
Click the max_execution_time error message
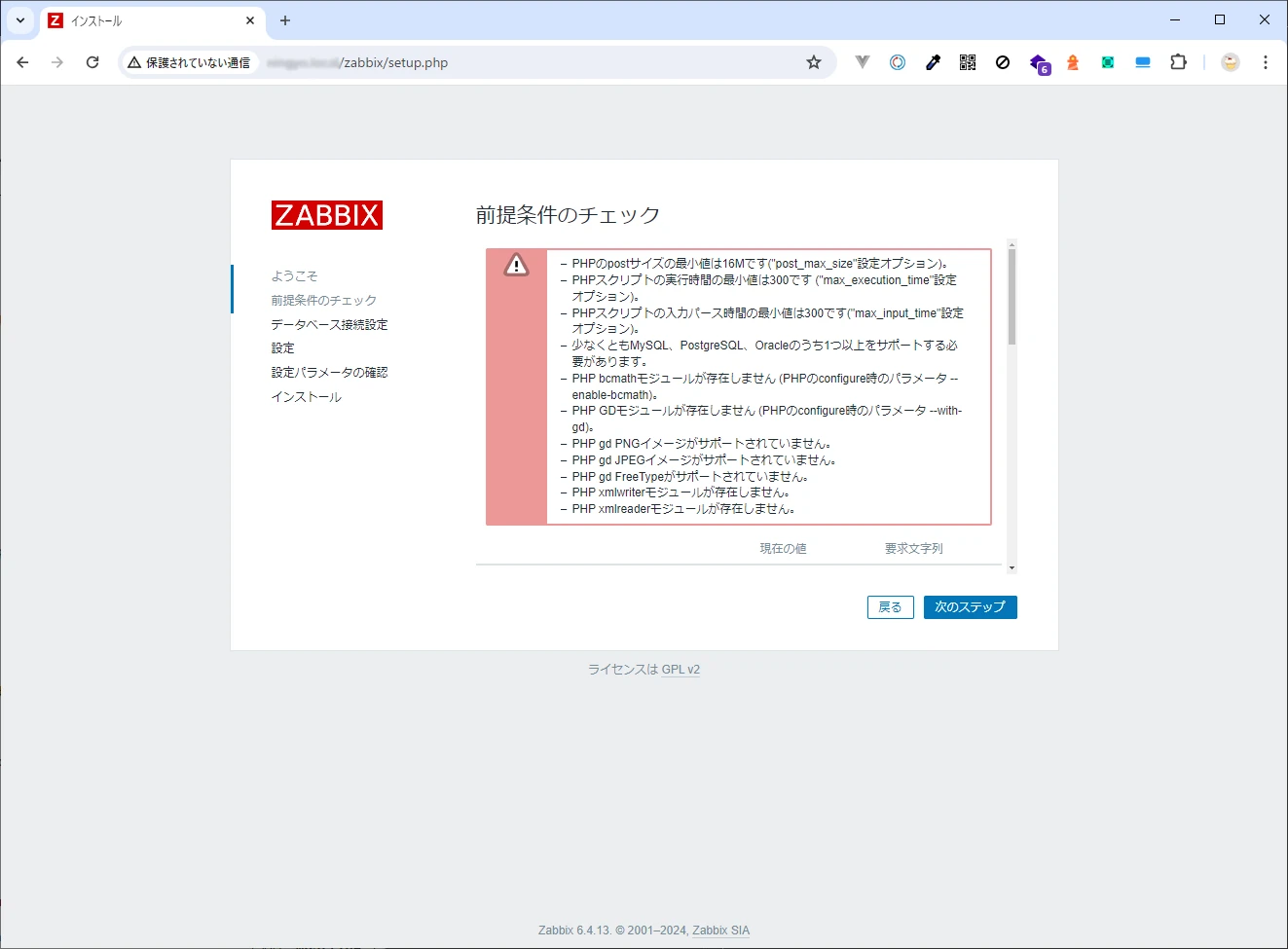[764, 288]
